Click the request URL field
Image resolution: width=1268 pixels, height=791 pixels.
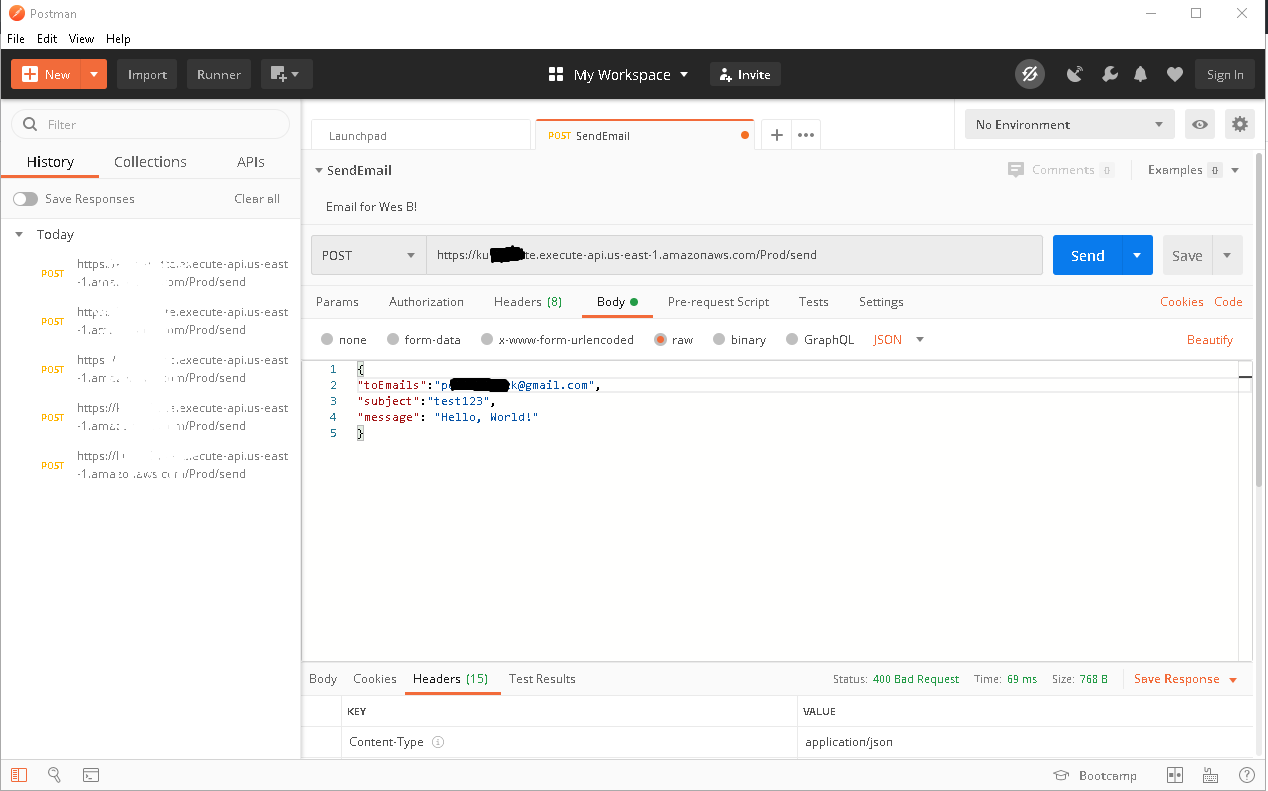tap(734, 255)
